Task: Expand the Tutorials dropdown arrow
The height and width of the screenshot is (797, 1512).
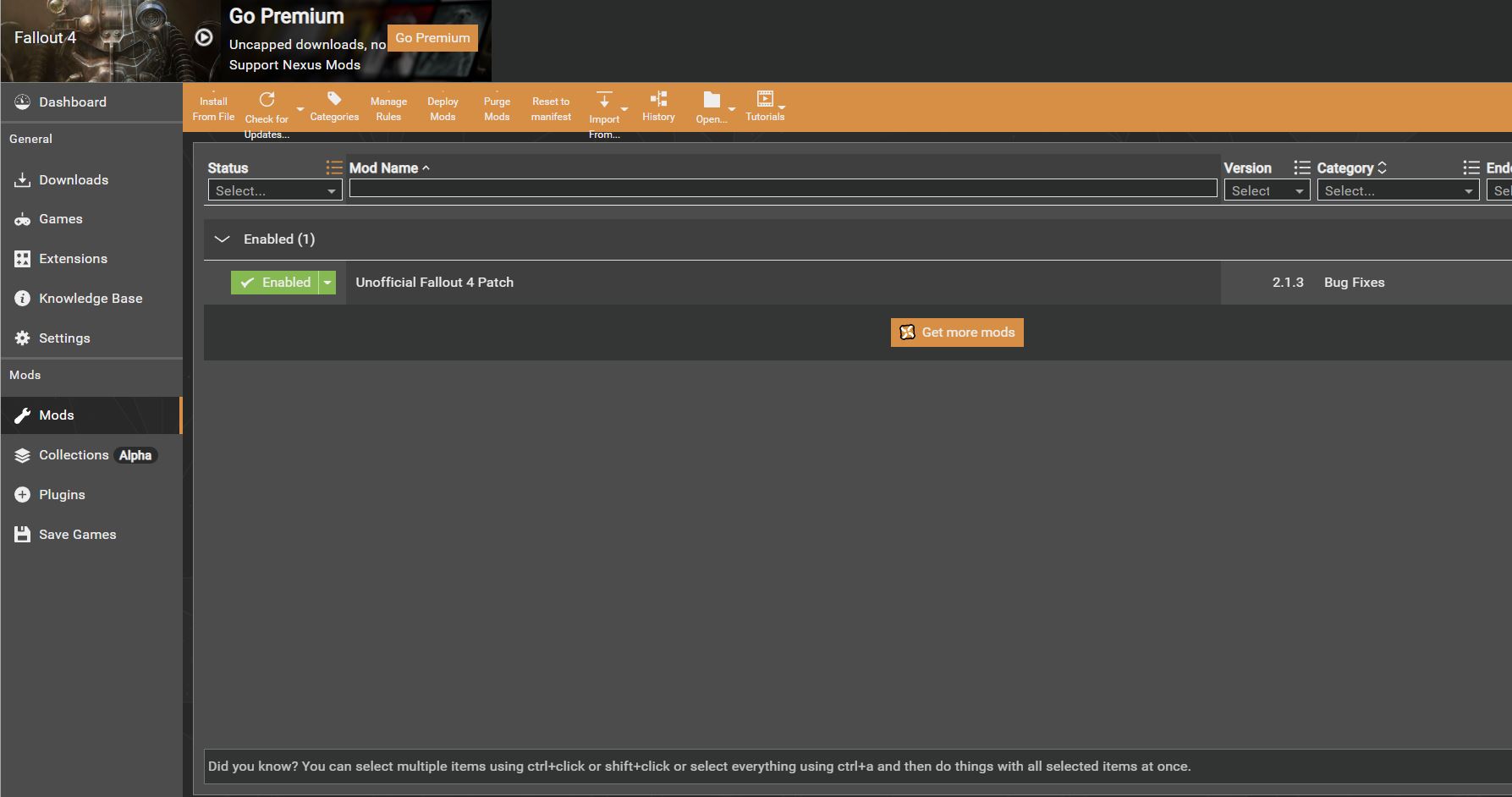Action: coord(782,107)
